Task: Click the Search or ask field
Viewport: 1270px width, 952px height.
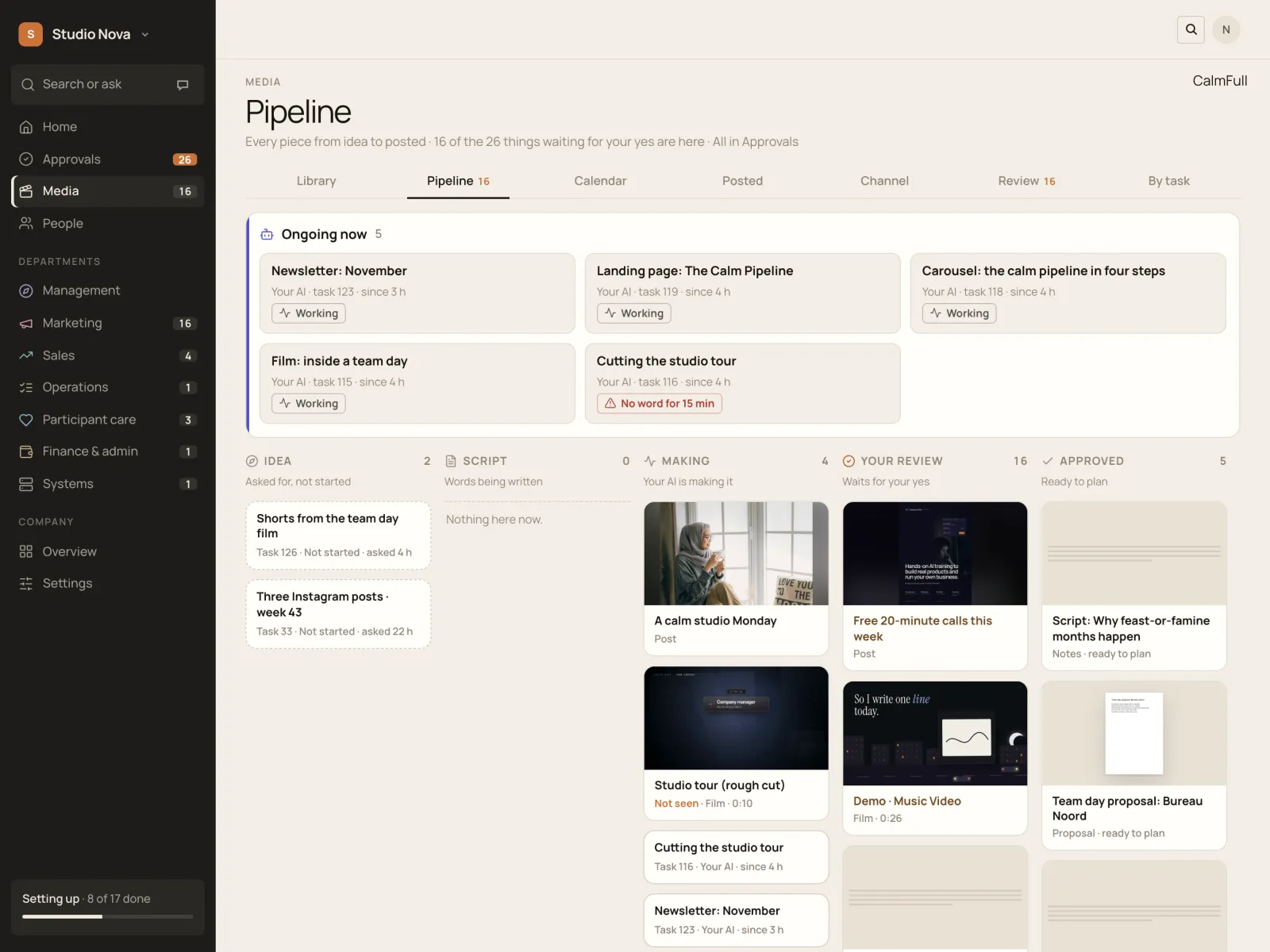Action: click(107, 84)
